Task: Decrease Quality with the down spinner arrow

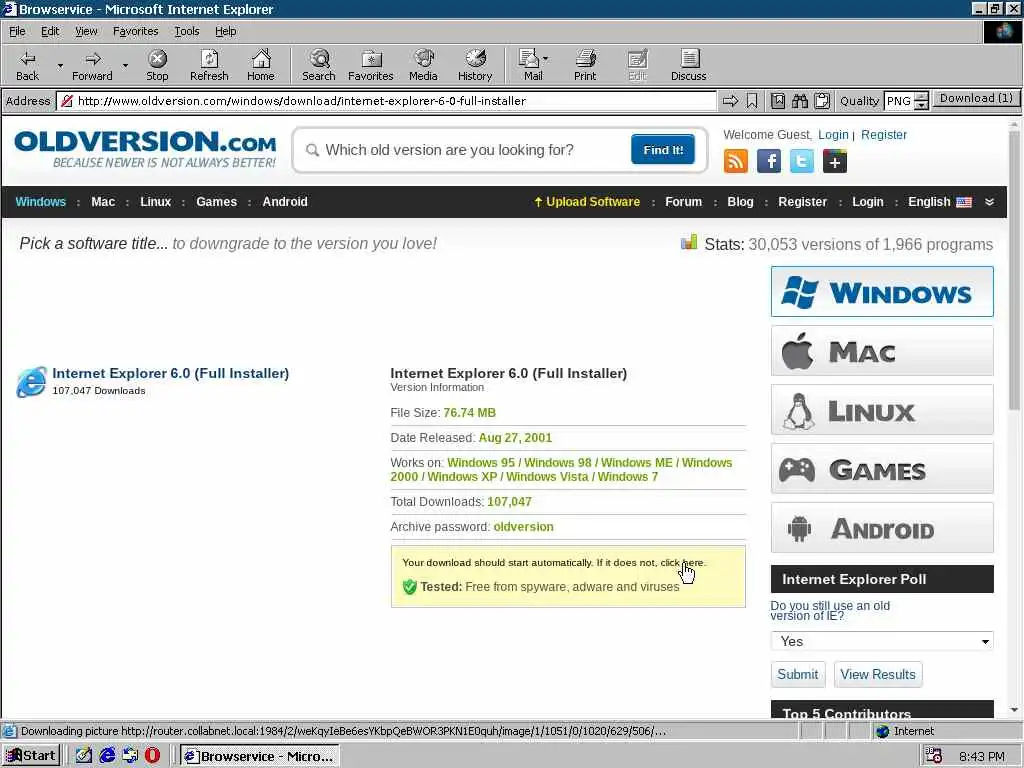Action: 921,105
